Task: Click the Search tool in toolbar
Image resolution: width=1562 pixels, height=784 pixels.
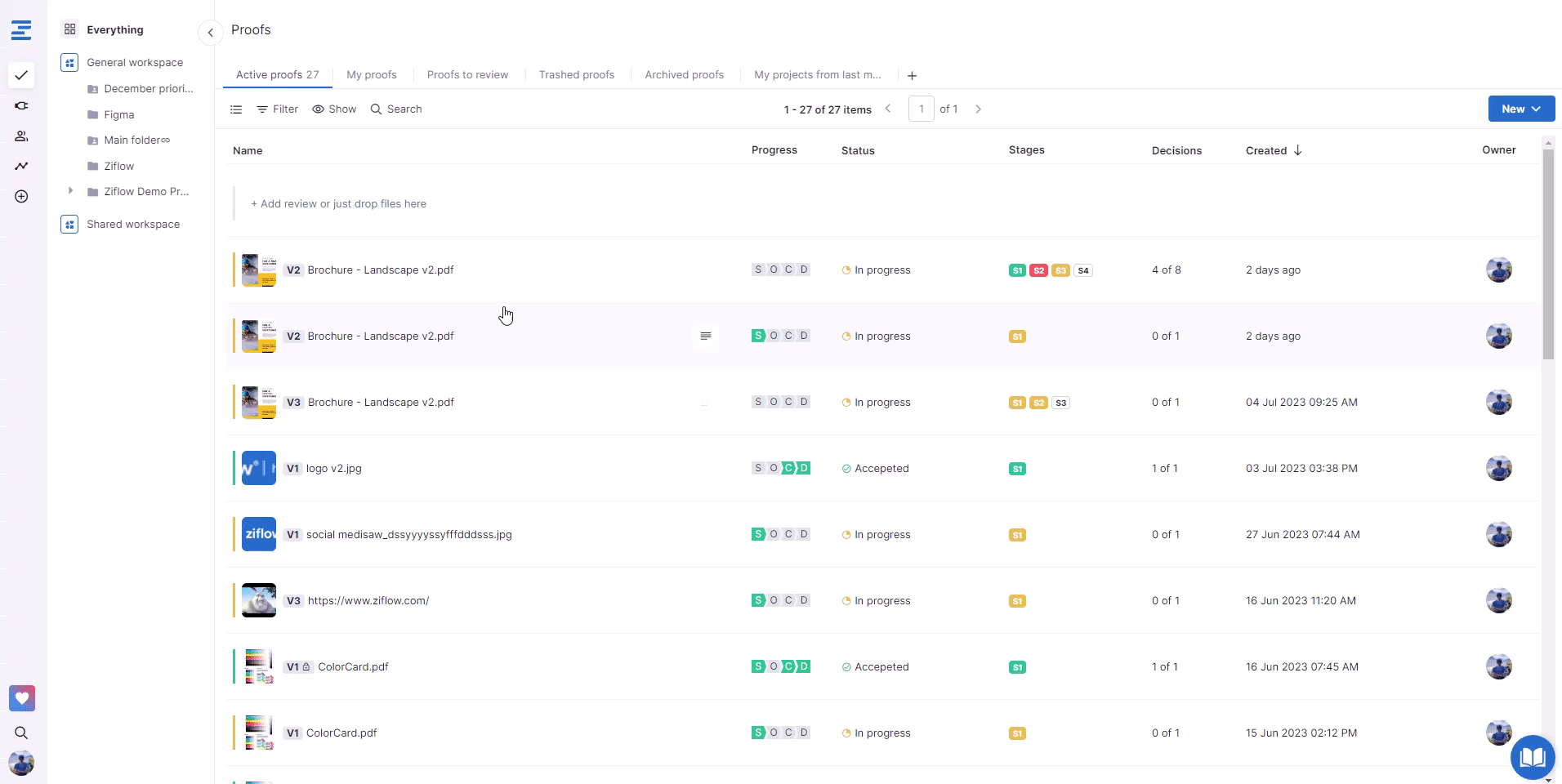Action: pos(396,109)
